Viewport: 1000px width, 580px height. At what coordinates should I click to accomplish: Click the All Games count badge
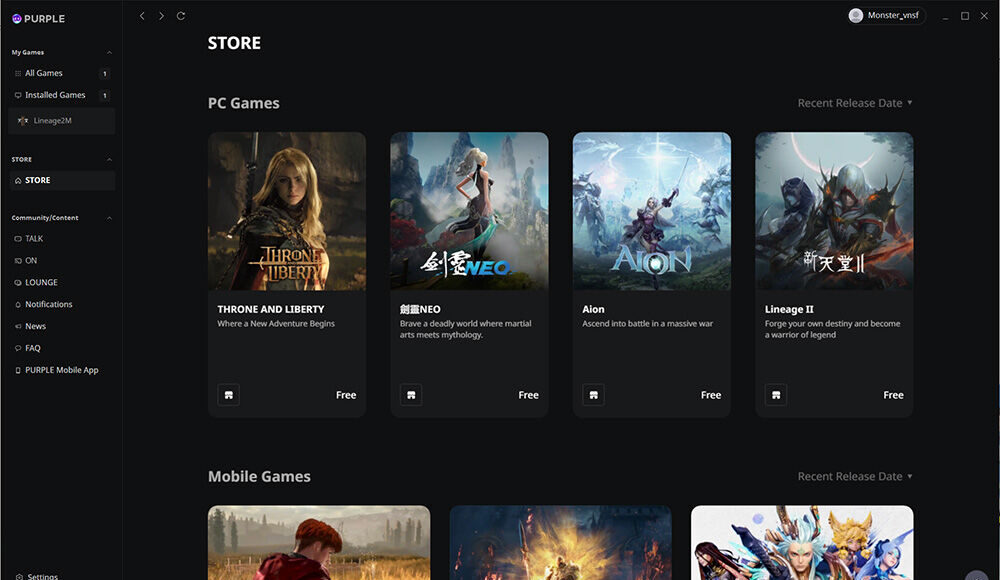tap(105, 73)
